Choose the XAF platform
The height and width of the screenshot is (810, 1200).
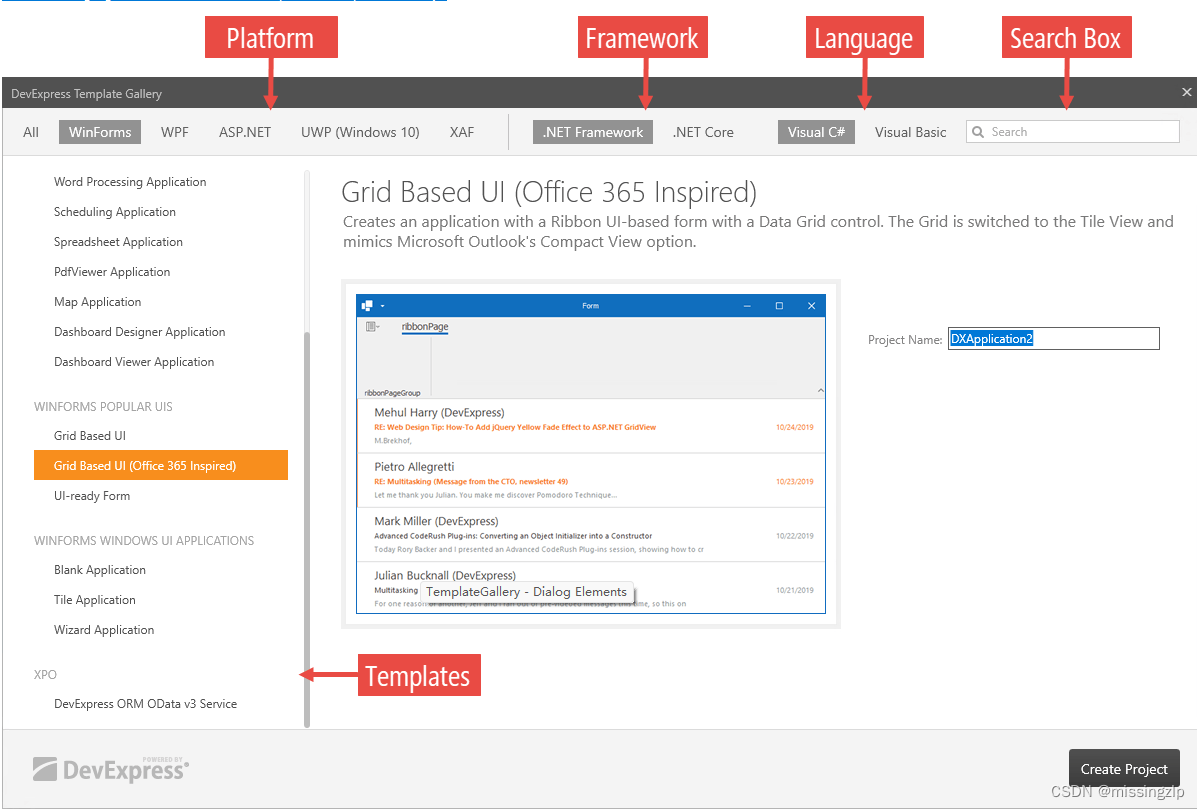click(x=462, y=132)
